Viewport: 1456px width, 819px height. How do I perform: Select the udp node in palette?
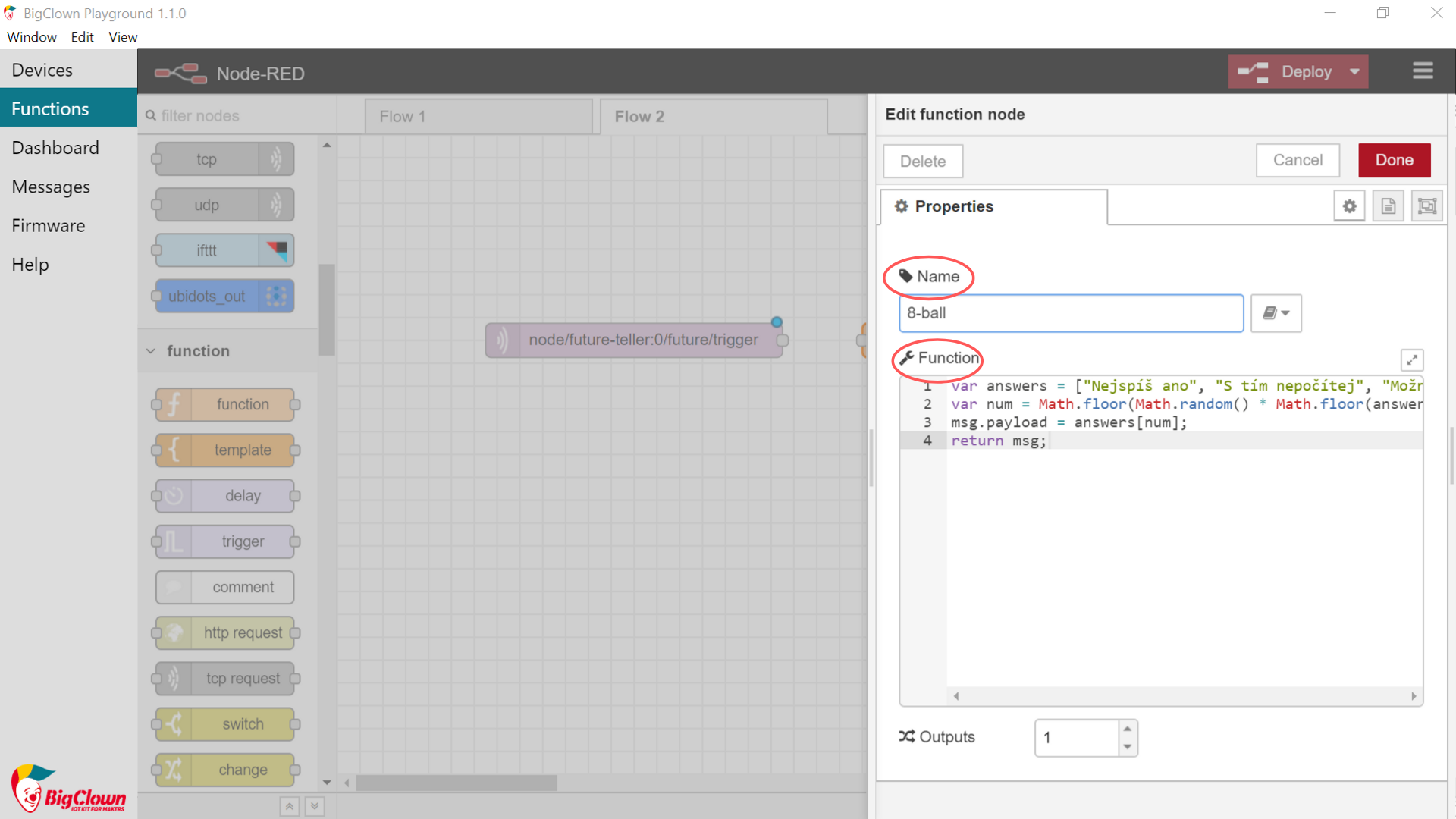pos(224,205)
